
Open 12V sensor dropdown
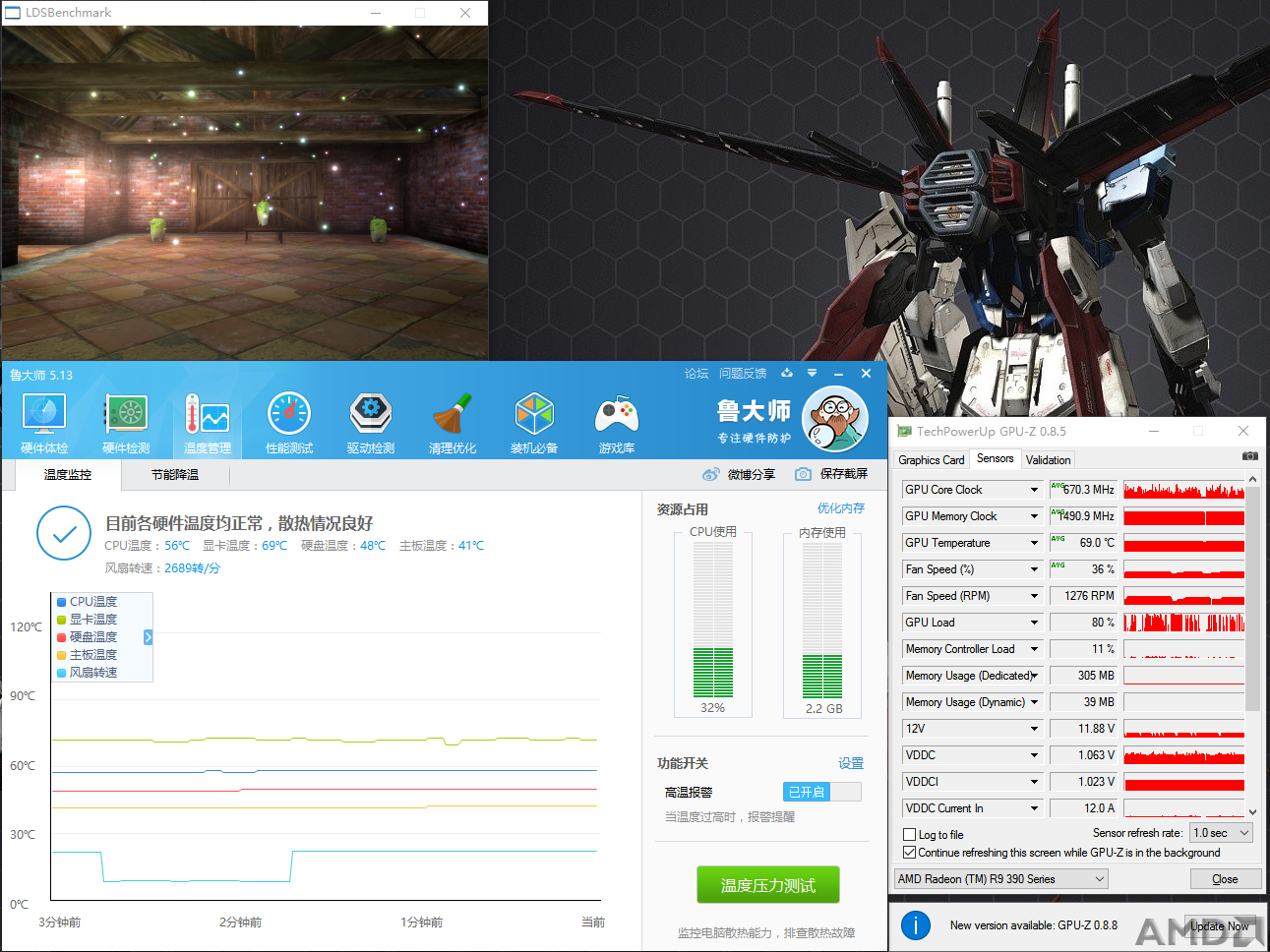point(1035,729)
